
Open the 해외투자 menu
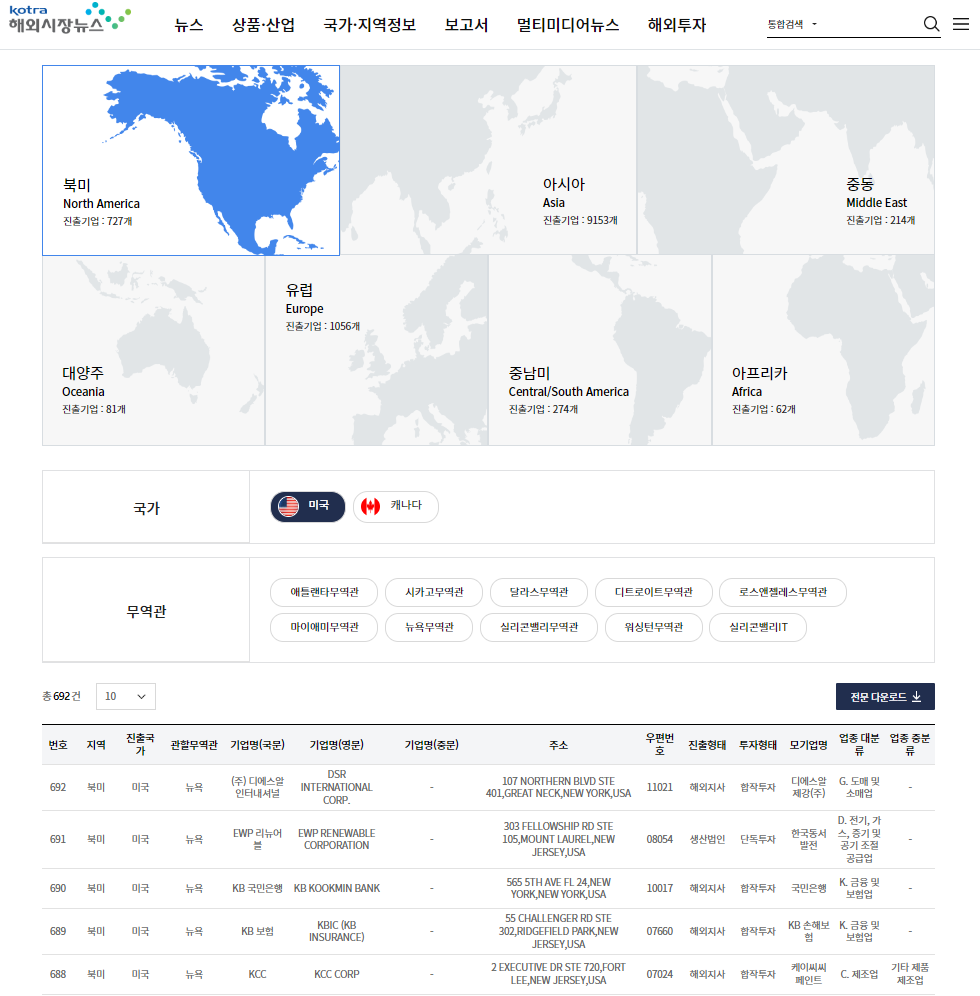677,25
